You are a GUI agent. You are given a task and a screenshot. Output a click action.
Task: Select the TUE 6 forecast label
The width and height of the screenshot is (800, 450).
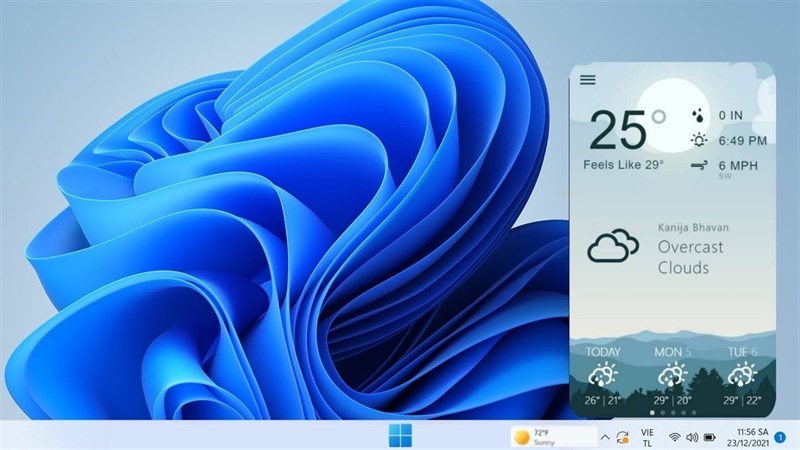(742, 352)
